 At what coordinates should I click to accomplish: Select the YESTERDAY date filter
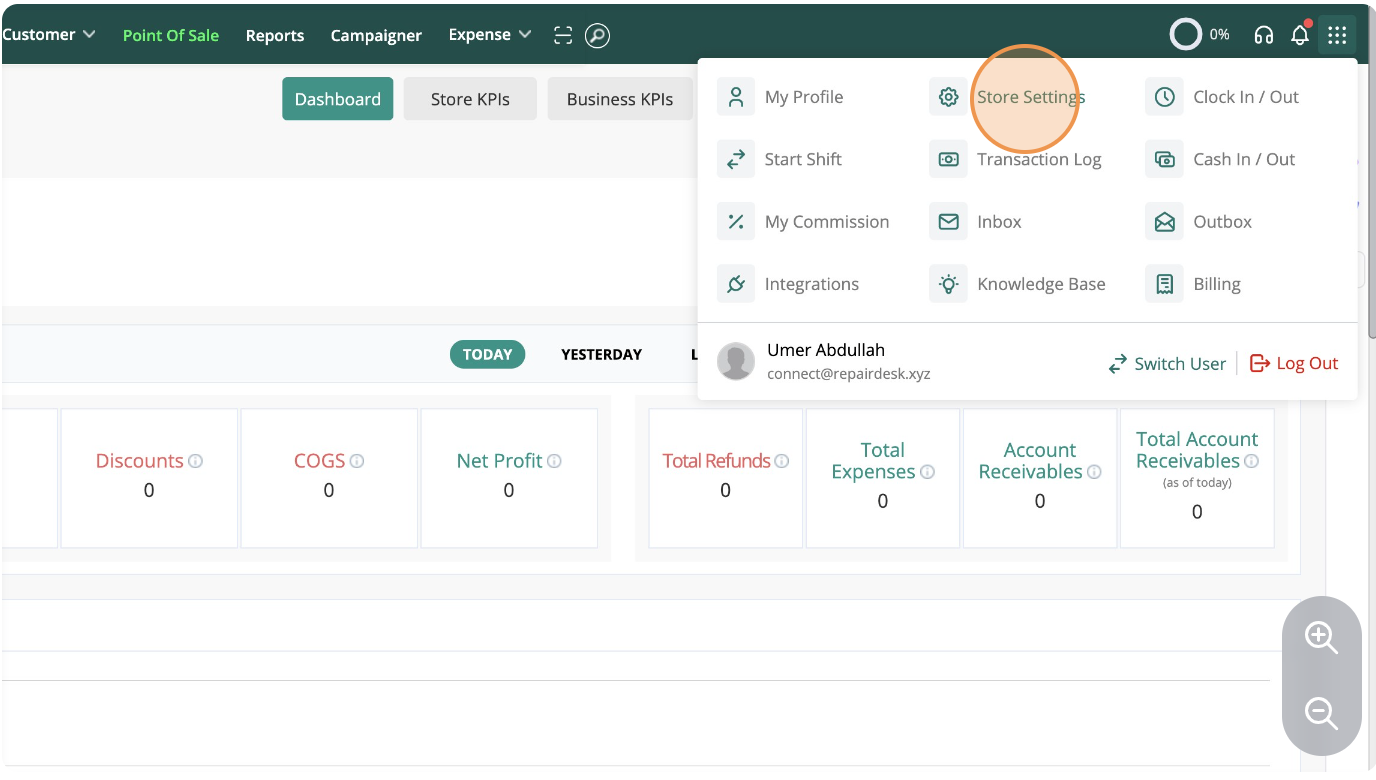point(601,354)
